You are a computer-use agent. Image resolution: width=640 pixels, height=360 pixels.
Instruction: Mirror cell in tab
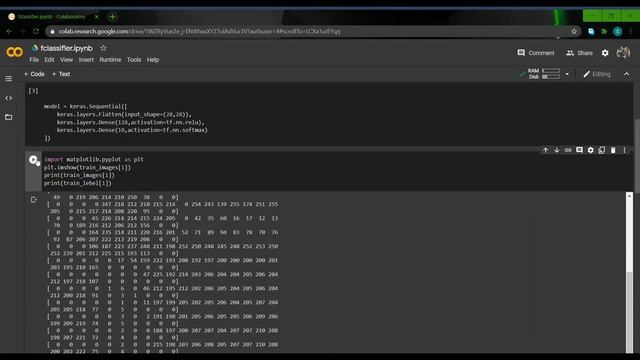(602, 150)
